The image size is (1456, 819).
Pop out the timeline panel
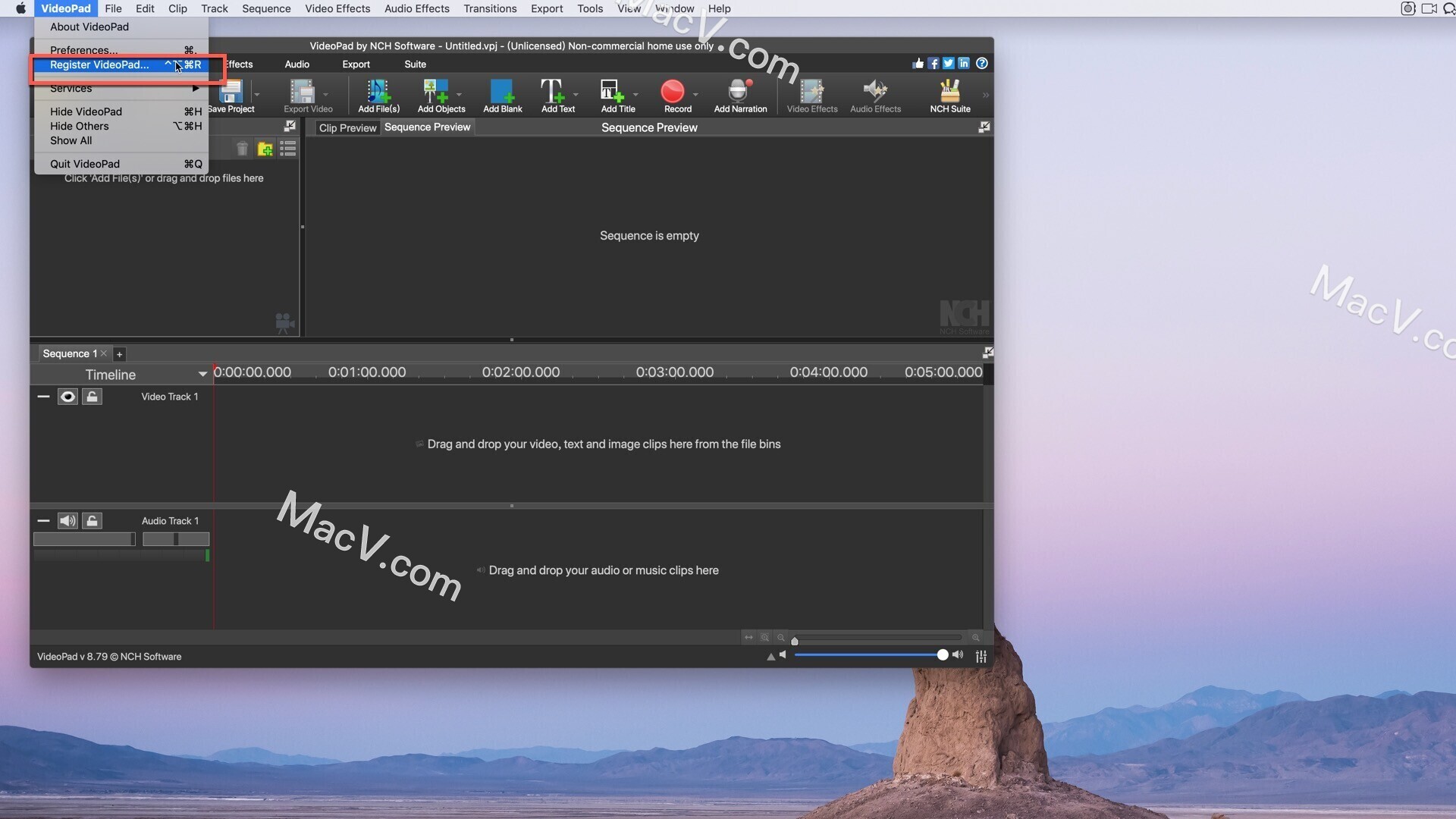click(x=987, y=353)
